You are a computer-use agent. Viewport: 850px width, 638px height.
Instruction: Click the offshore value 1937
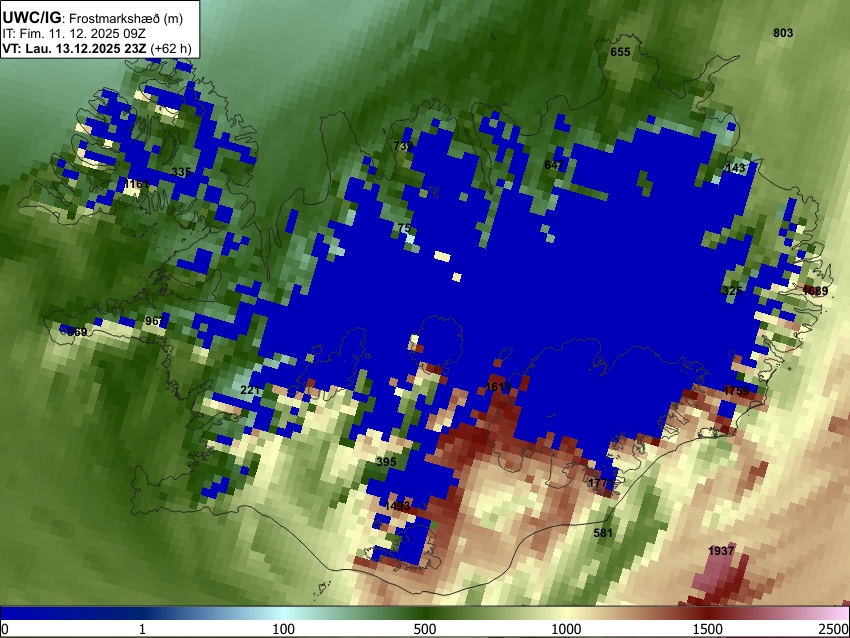coord(721,551)
